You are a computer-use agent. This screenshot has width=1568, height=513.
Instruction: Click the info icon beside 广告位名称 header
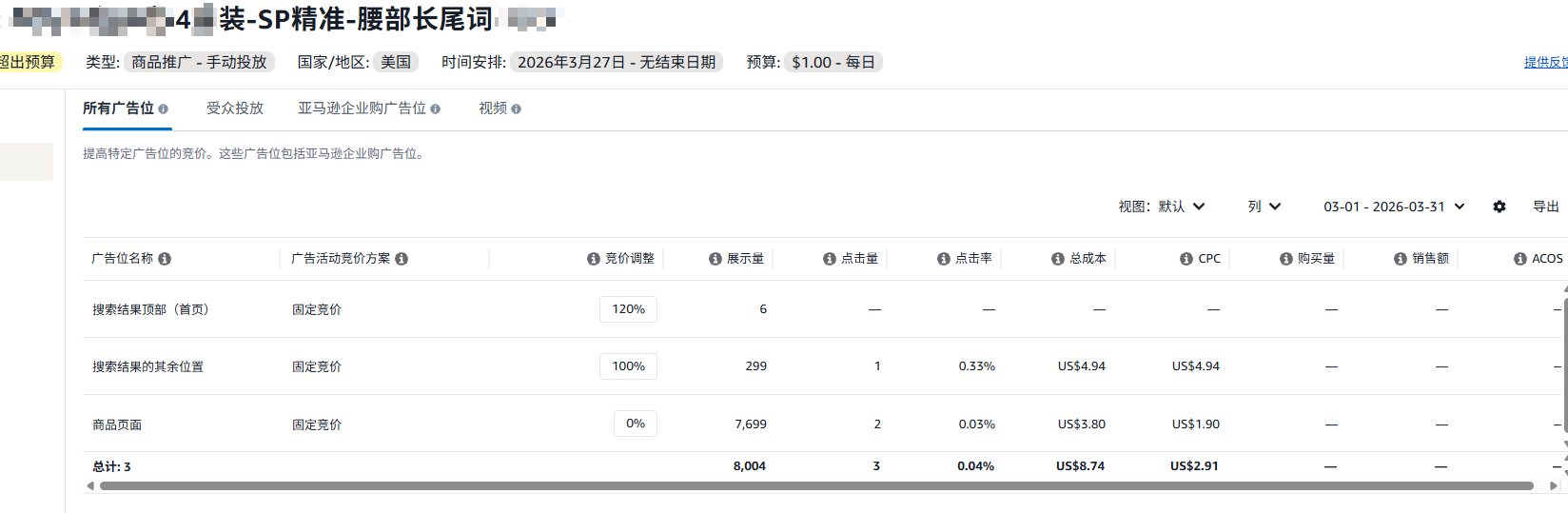[165, 259]
